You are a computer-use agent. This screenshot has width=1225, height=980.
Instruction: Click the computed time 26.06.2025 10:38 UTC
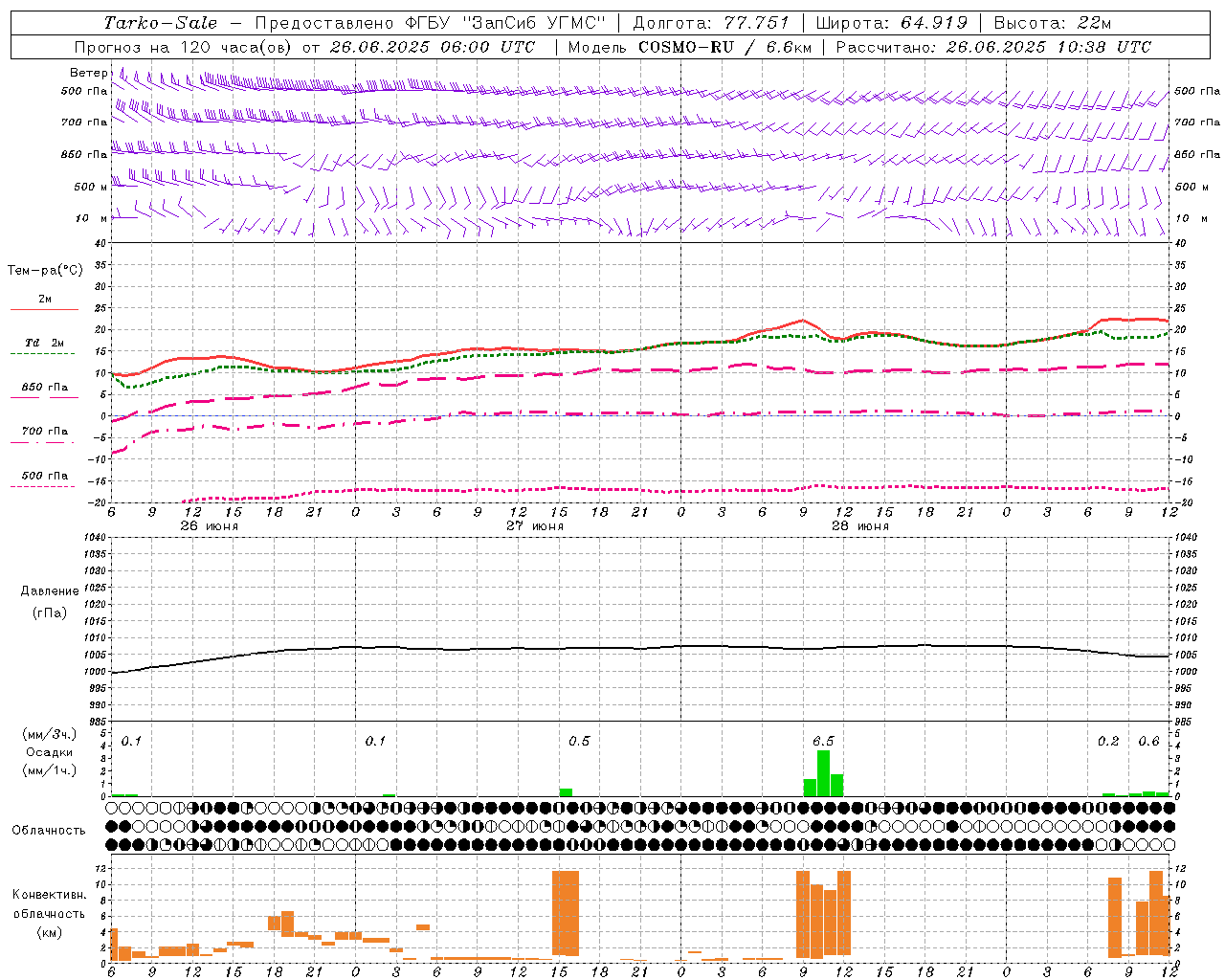click(x=1049, y=47)
